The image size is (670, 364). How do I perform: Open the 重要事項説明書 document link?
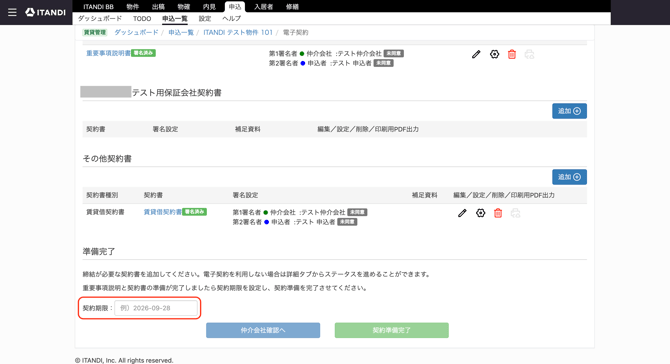pyautogui.click(x=108, y=53)
